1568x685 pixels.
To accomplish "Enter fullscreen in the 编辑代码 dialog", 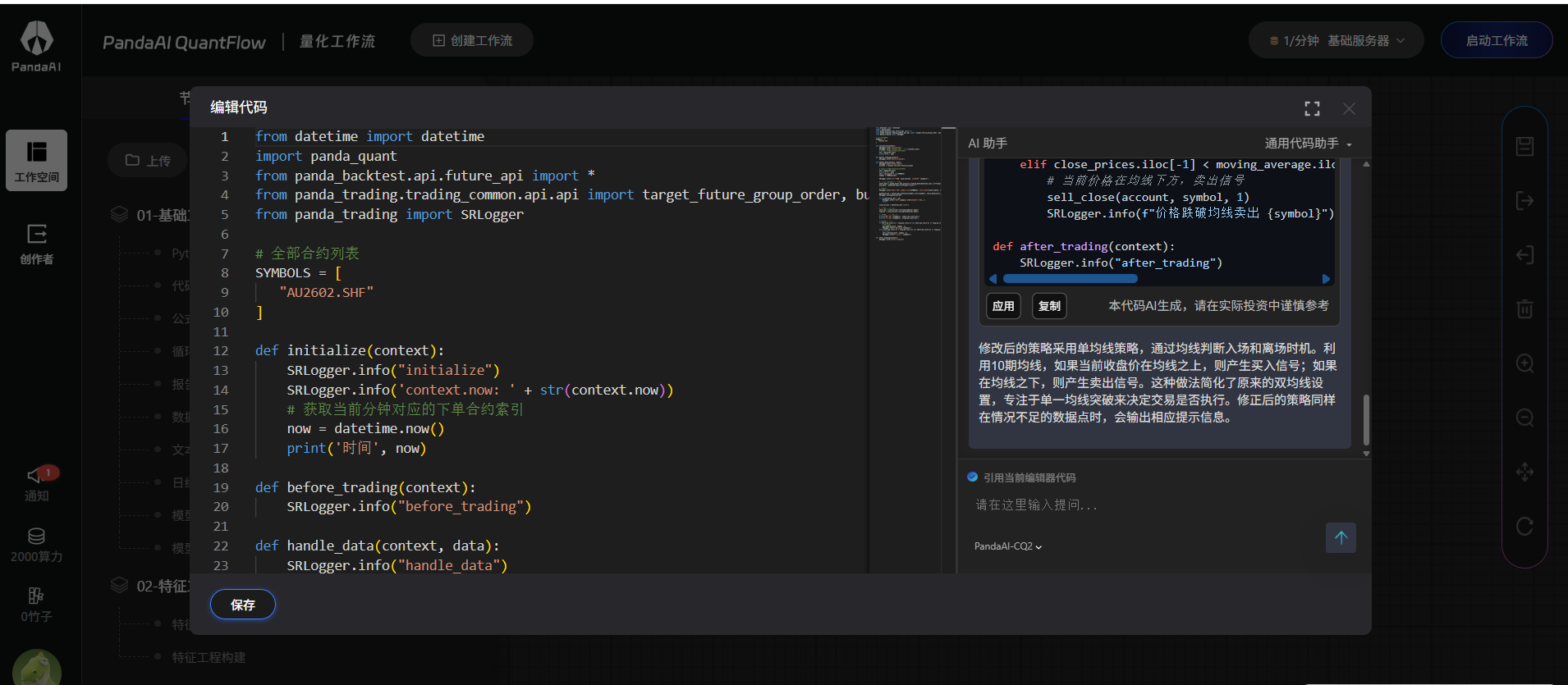I will 1312,108.
